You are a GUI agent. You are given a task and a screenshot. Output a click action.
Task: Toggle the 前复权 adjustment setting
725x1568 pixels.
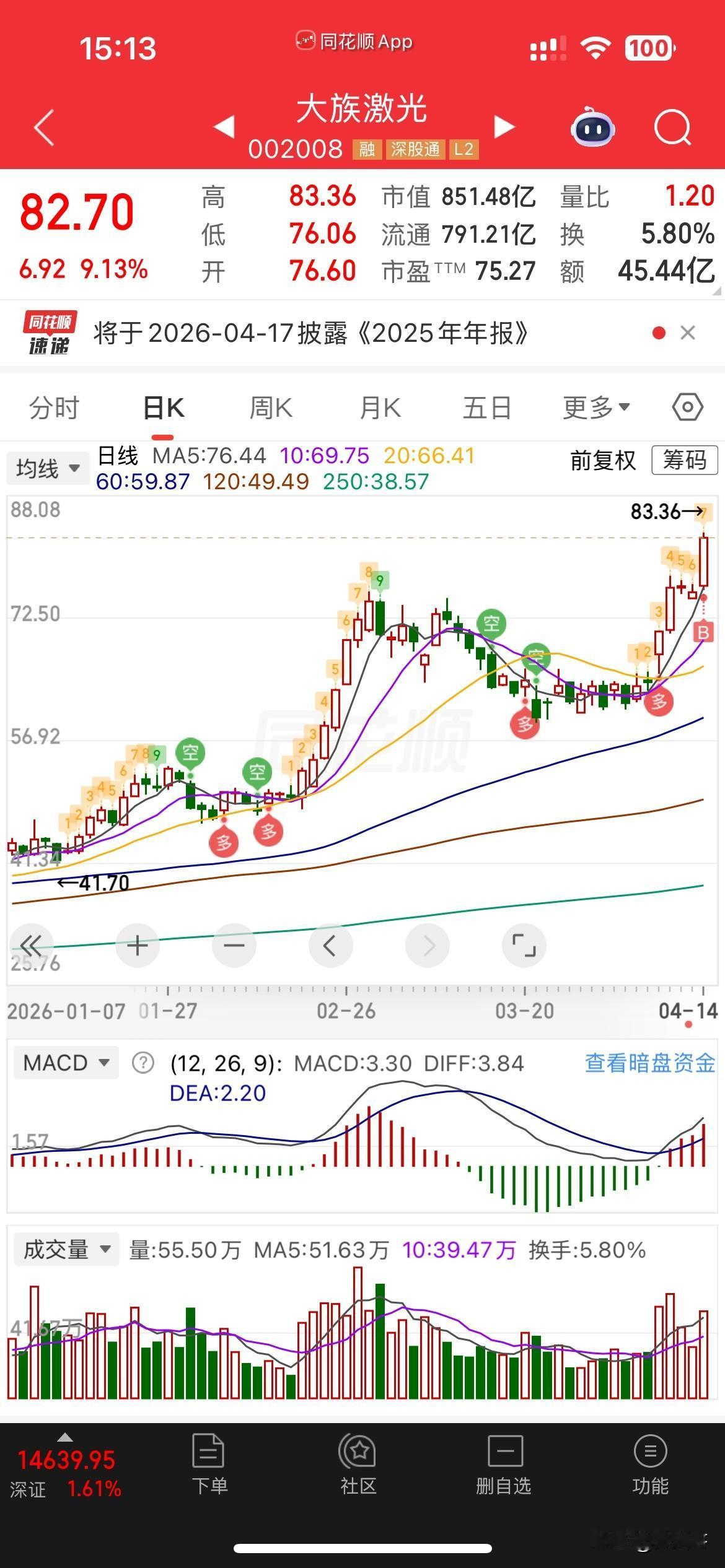[603, 460]
